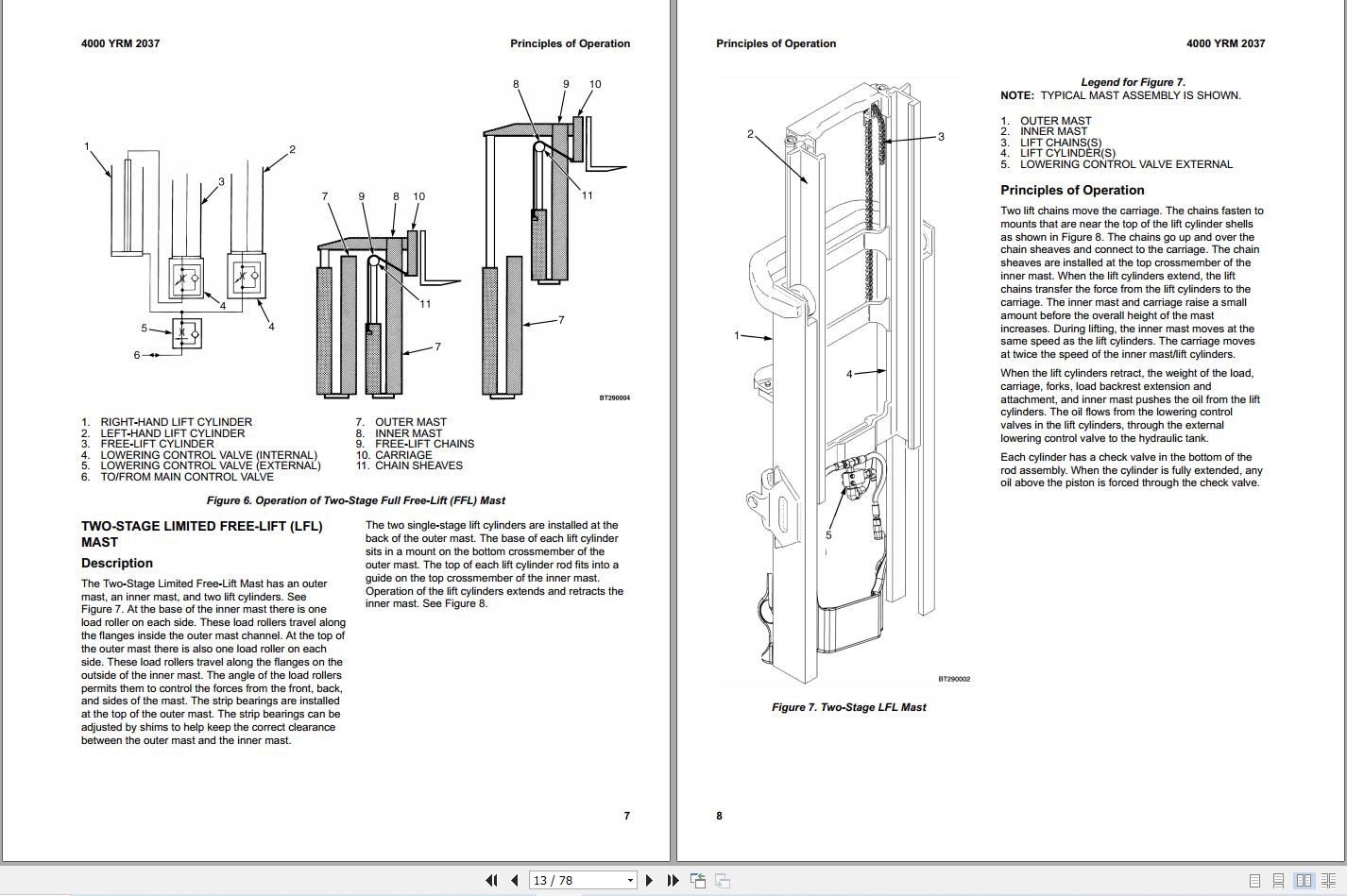Click Figure 6 caption text
This screenshot has height=896, width=1347.
(356, 500)
